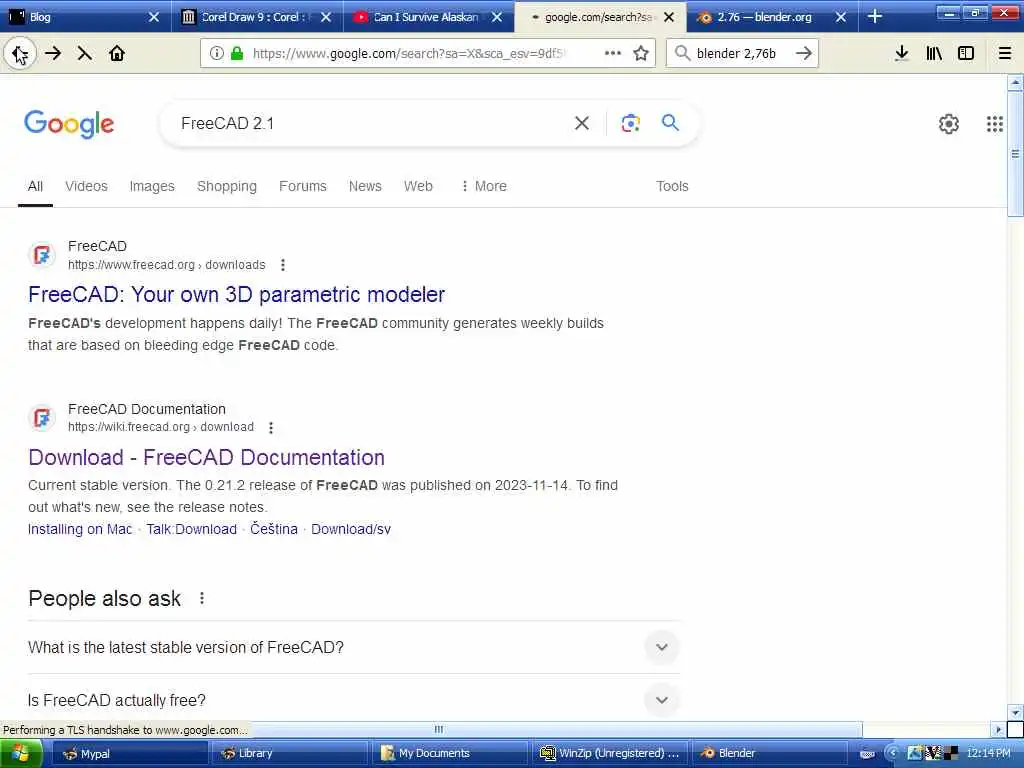This screenshot has width=1024, height=768.
Task: Submit the 'blender 2,76b' search arrow
Action: (804, 54)
